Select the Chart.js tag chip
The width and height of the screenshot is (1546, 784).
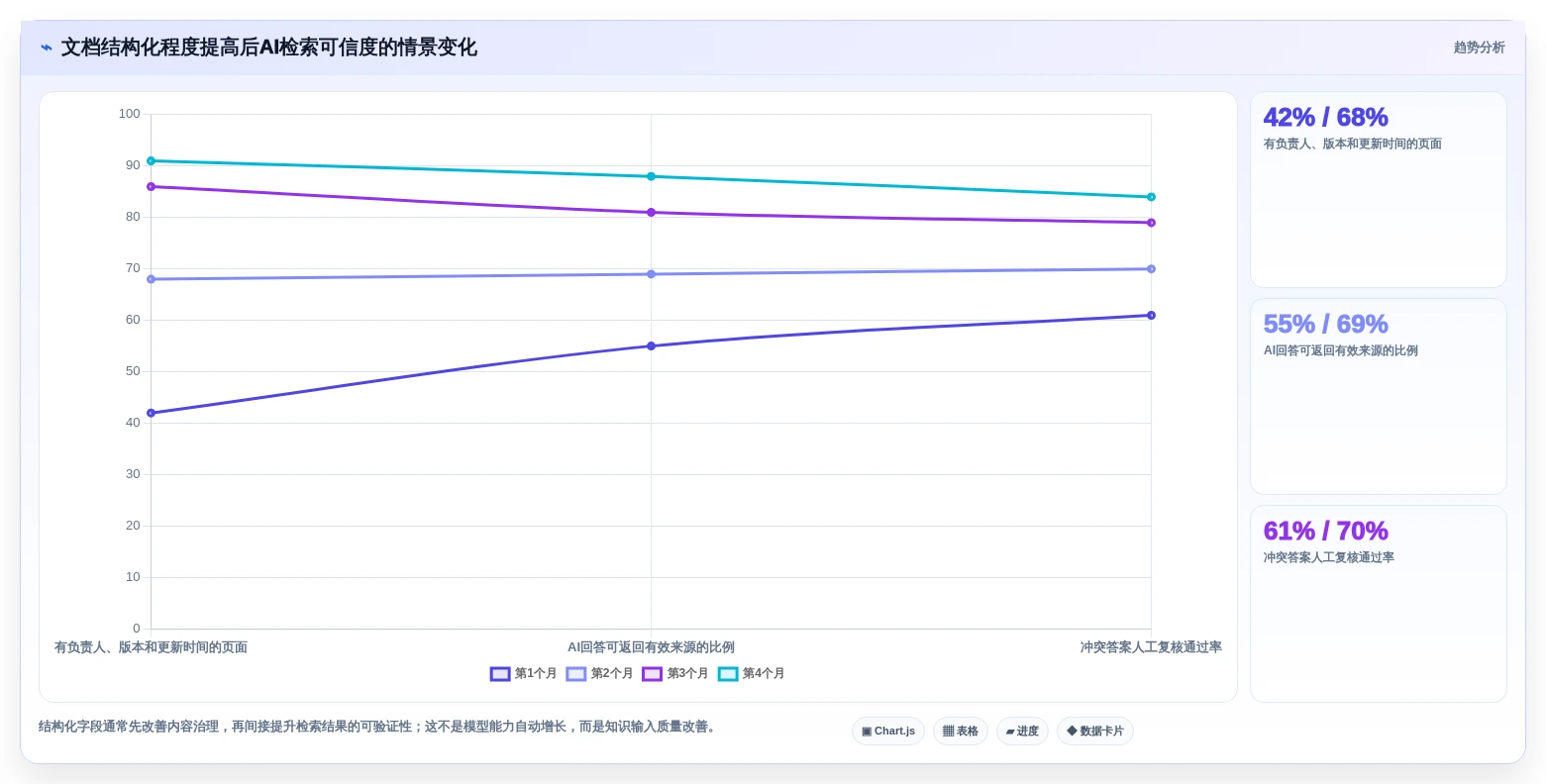tap(888, 732)
